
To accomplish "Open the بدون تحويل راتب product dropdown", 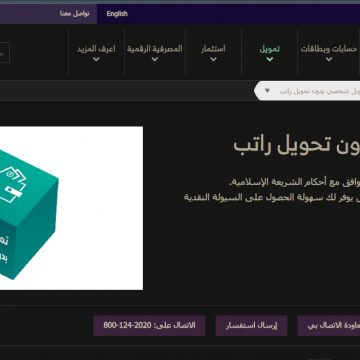I will coord(307,91).
